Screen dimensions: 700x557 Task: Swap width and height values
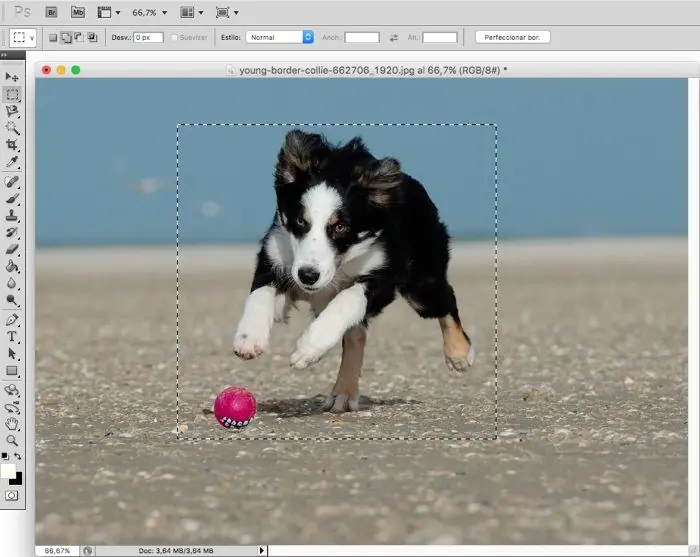393,37
